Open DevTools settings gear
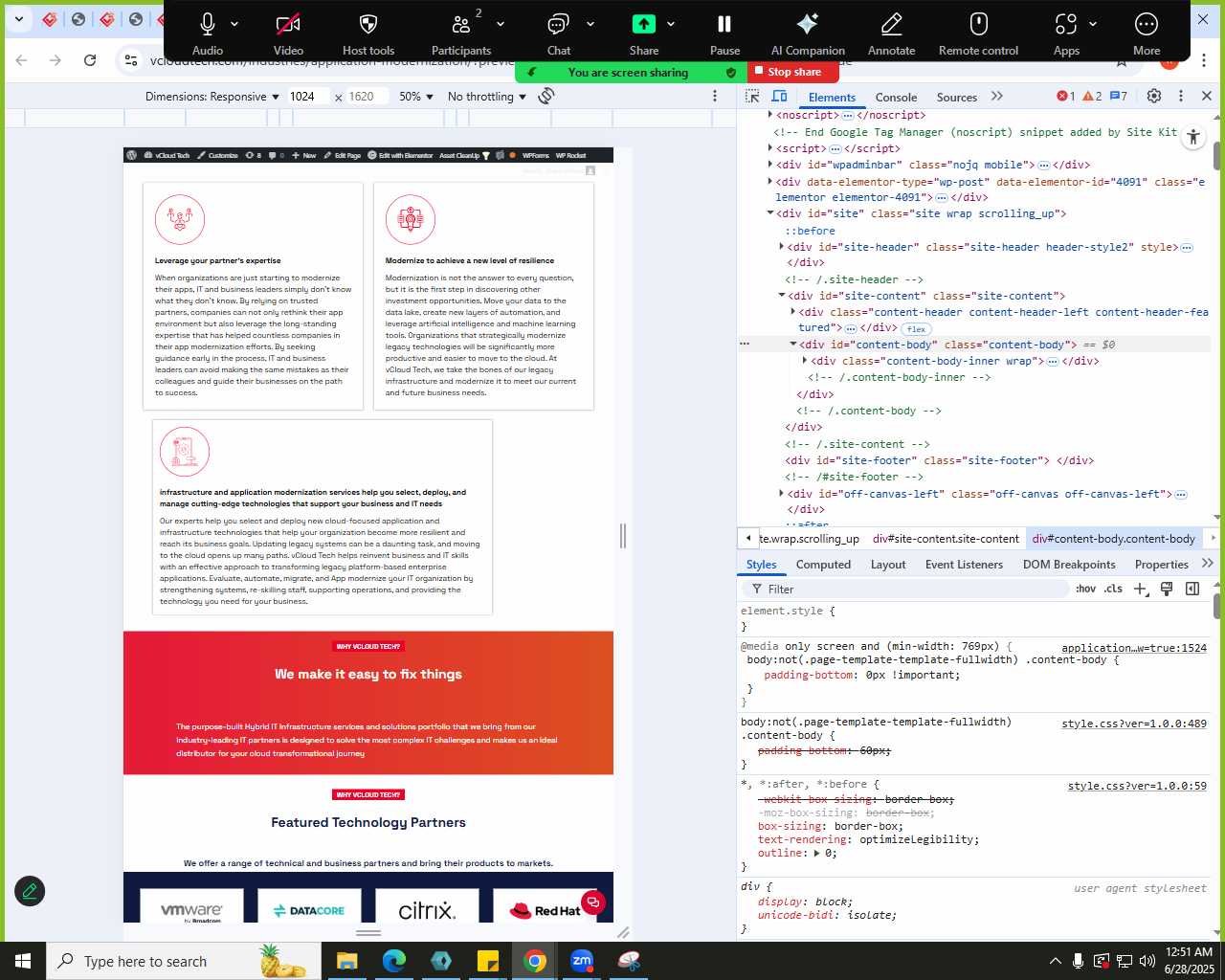1225x980 pixels. click(x=1154, y=96)
